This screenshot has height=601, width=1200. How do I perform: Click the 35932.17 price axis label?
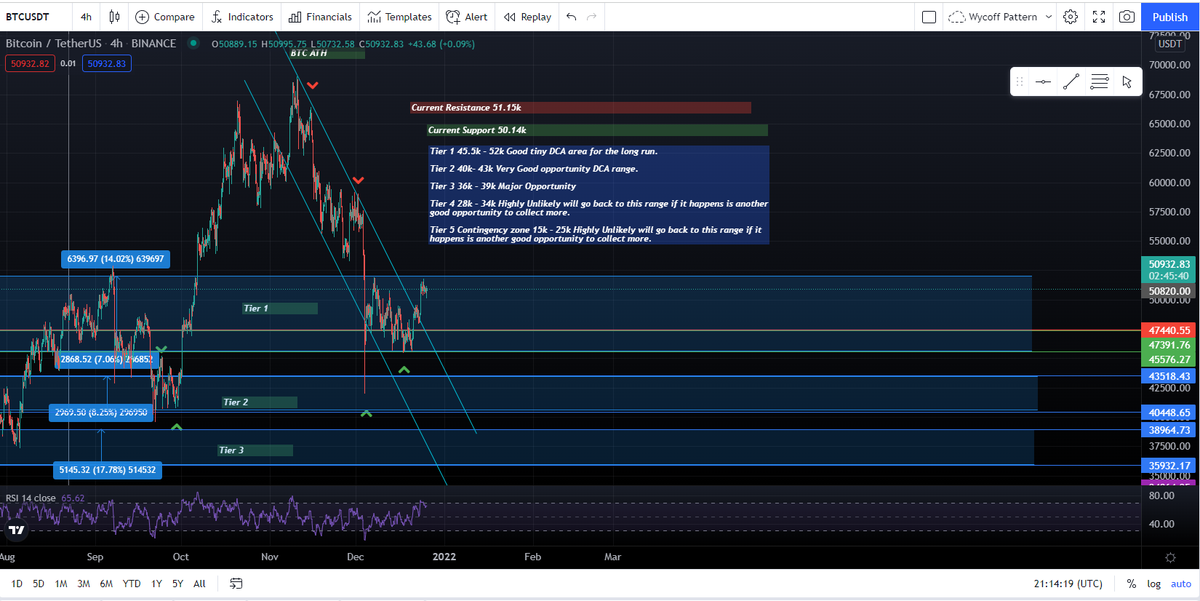click(x=1169, y=465)
